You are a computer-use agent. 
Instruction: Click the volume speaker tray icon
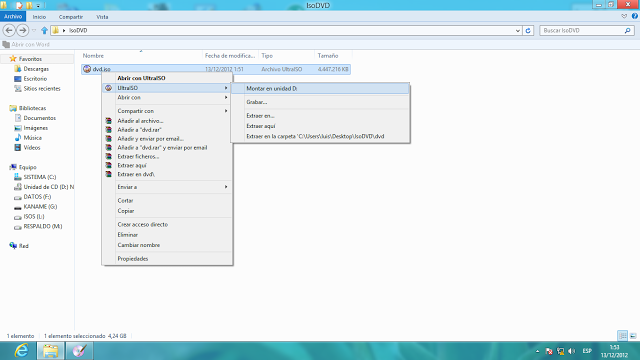point(571,351)
